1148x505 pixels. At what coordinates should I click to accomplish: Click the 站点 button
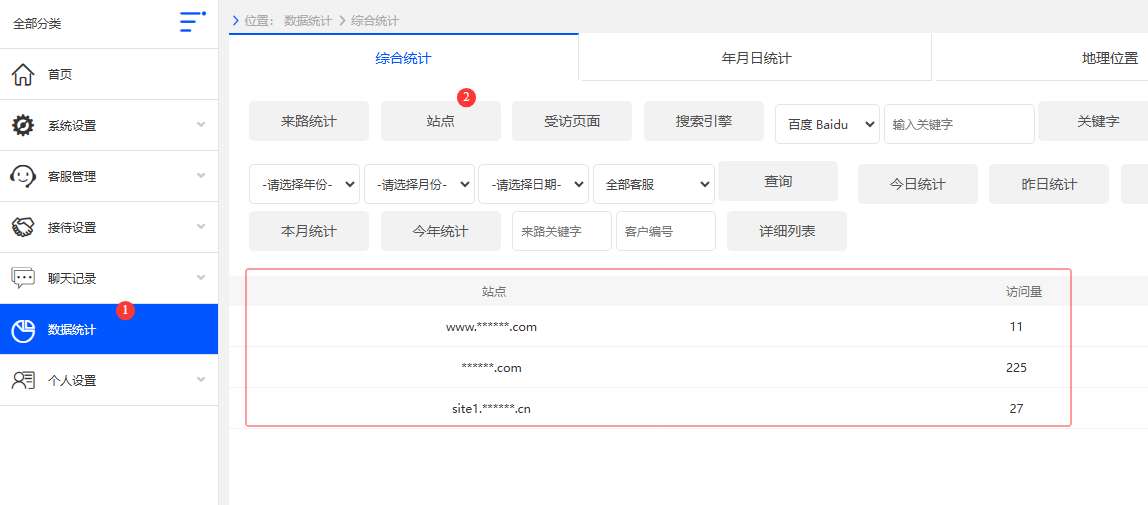[441, 121]
